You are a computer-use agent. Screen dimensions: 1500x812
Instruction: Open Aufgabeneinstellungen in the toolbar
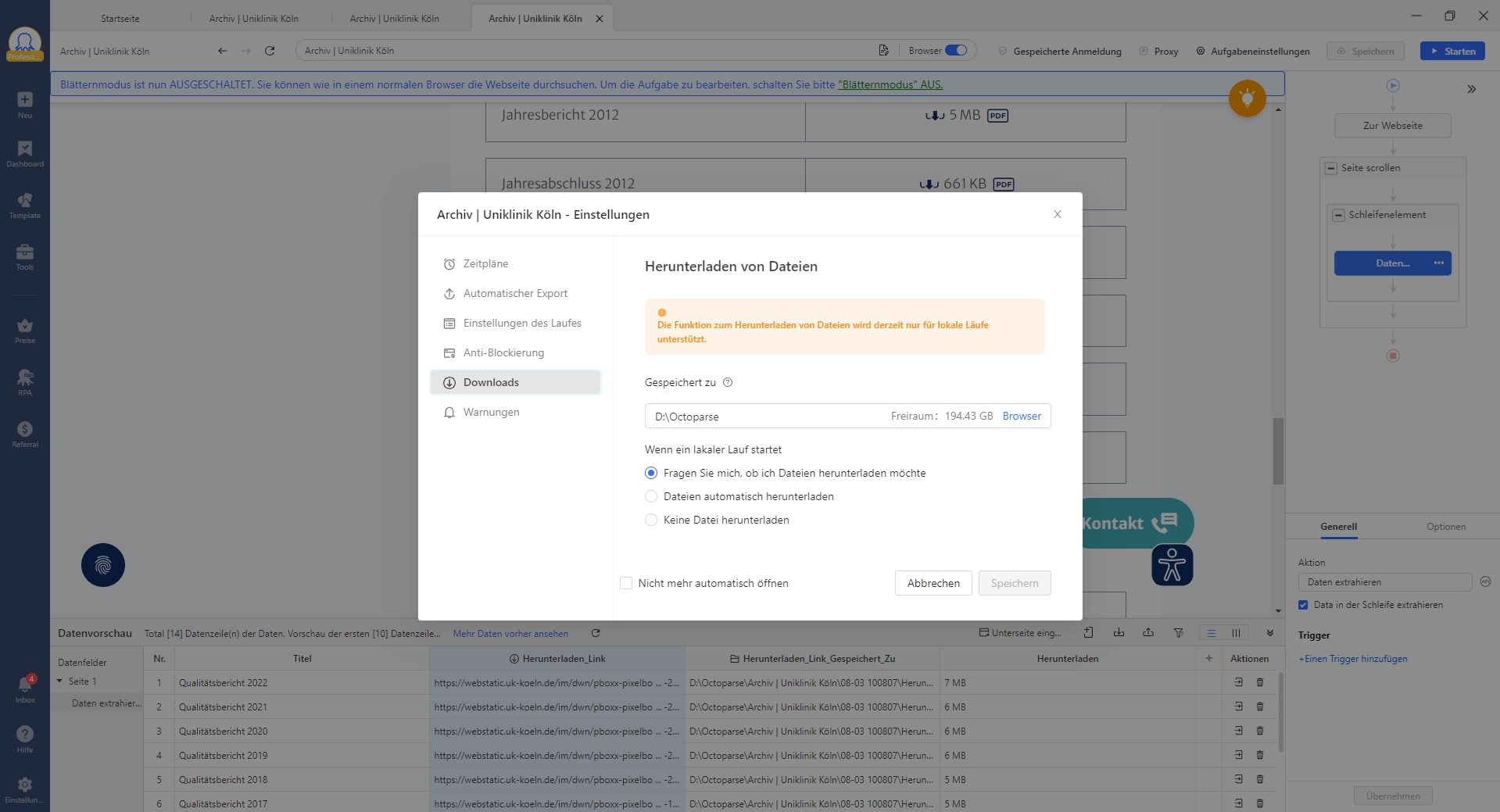point(1253,51)
